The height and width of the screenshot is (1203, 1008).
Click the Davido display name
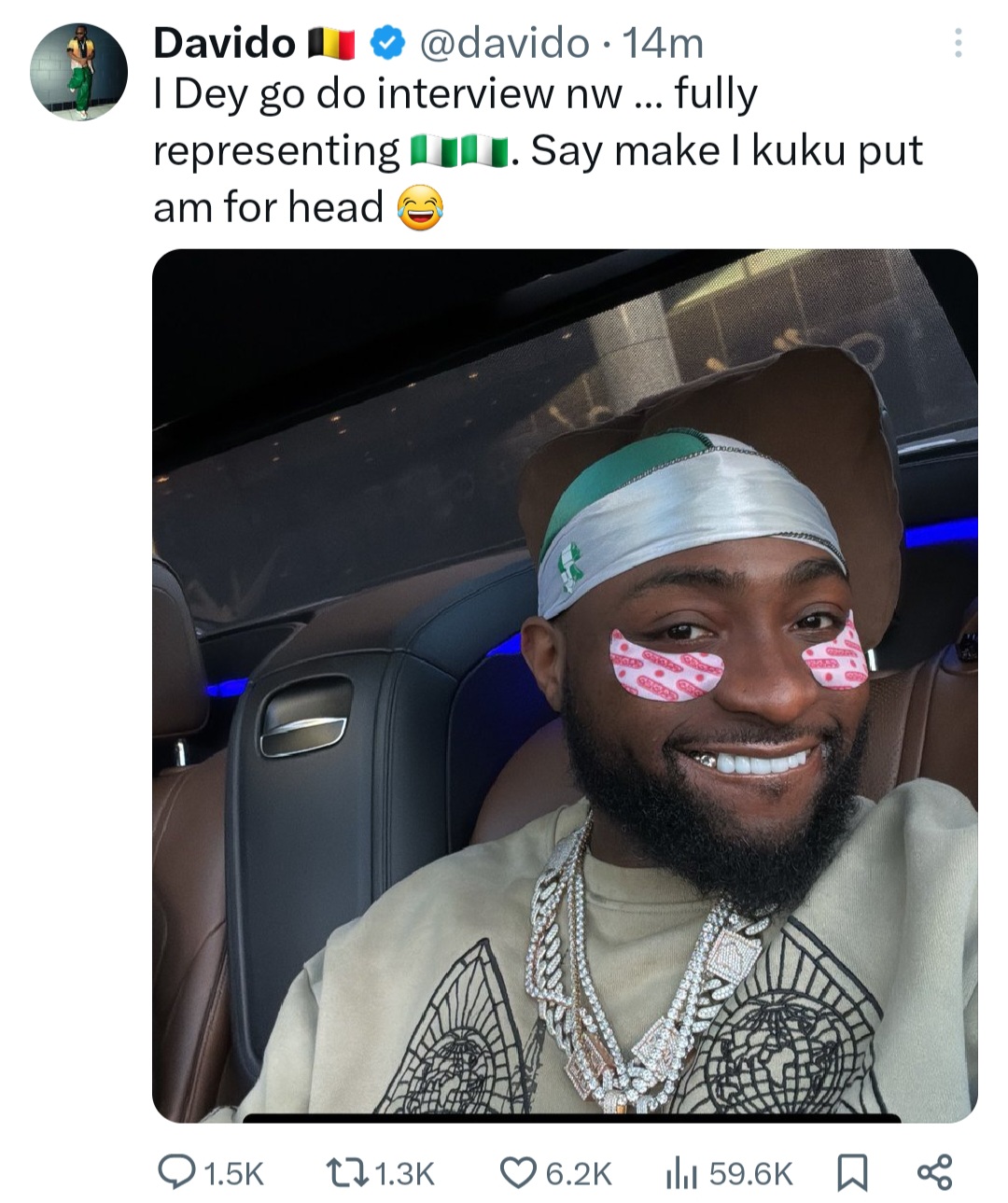(x=224, y=42)
